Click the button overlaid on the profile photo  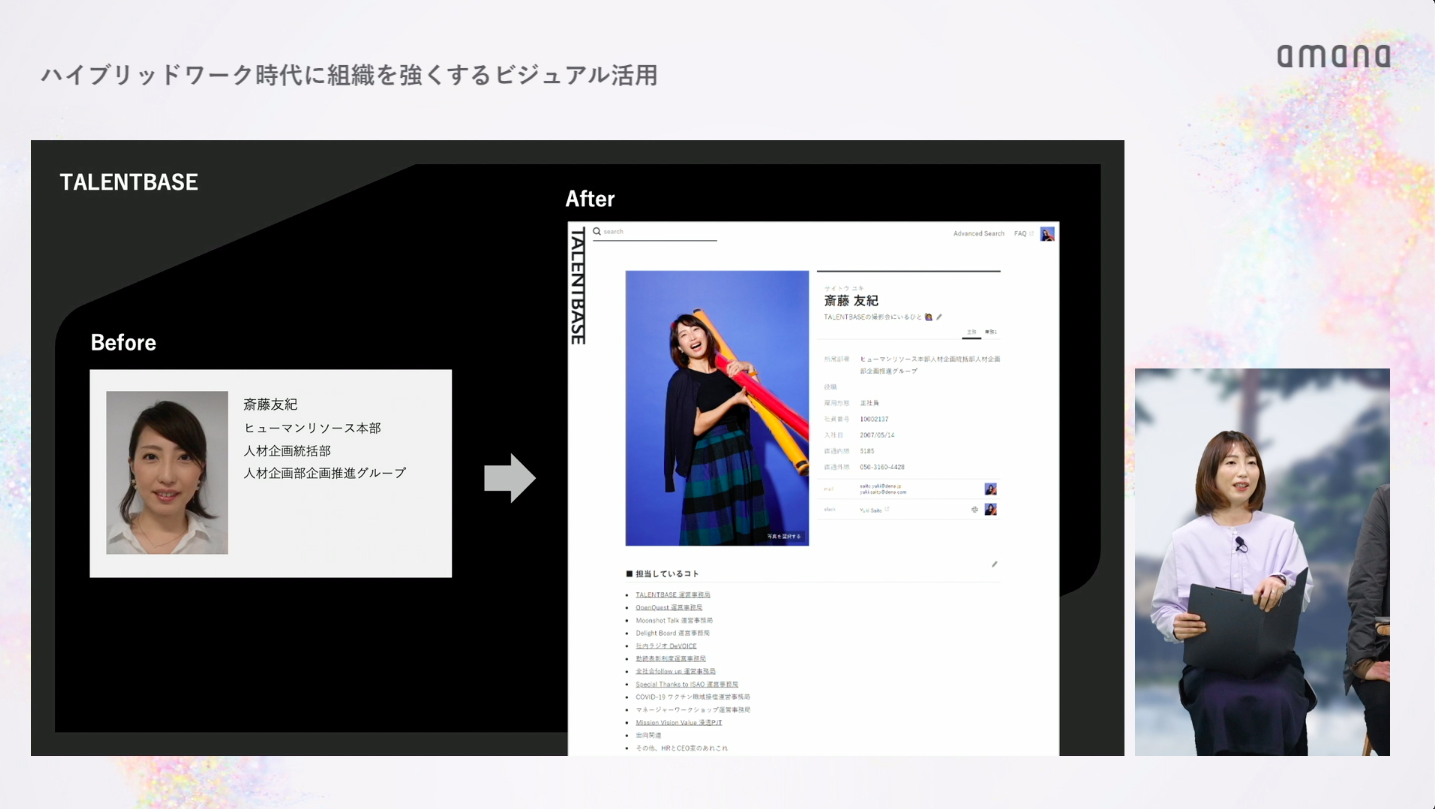[784, 536]
